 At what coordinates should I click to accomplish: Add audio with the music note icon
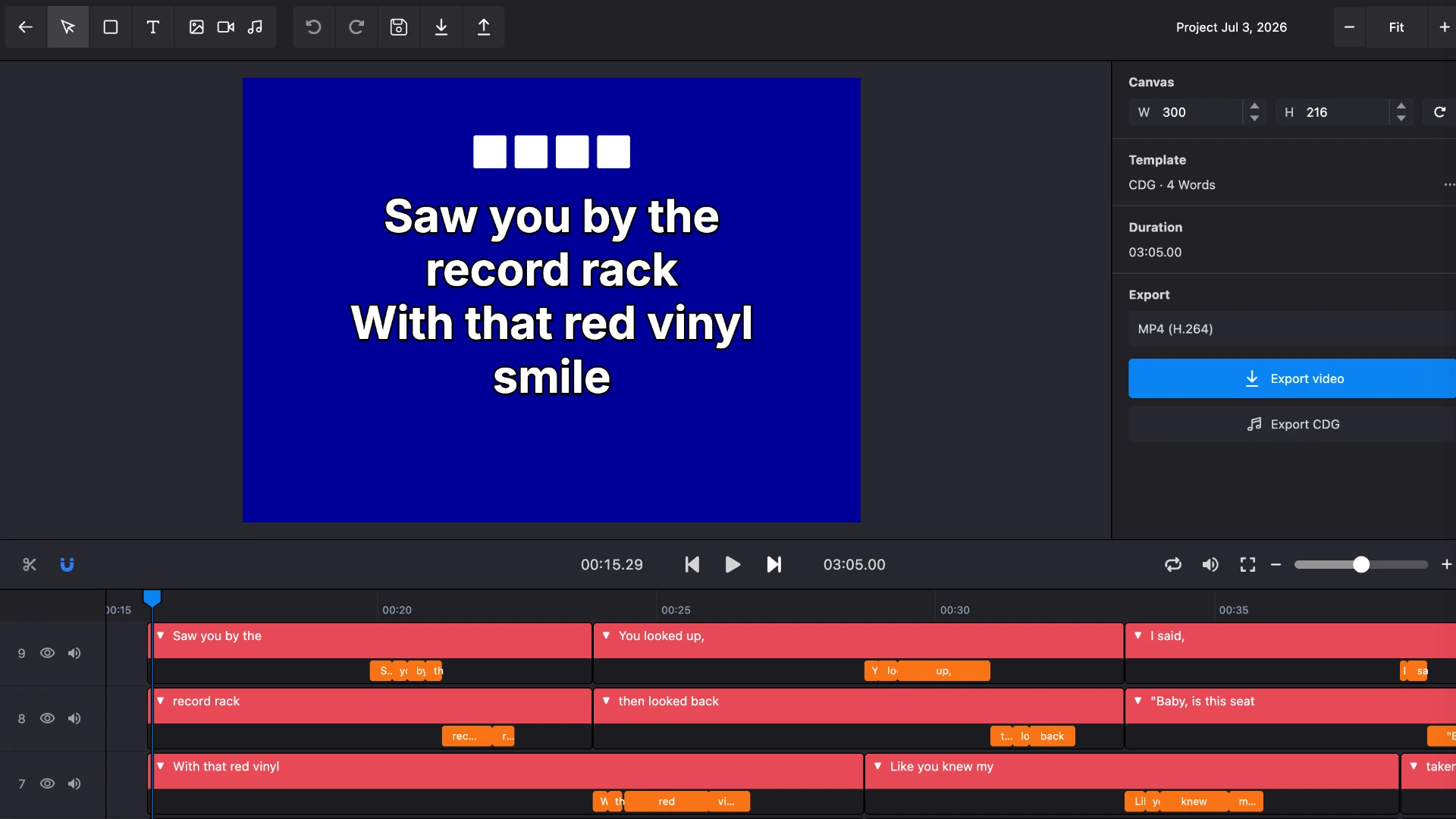[x=256, y=27]
